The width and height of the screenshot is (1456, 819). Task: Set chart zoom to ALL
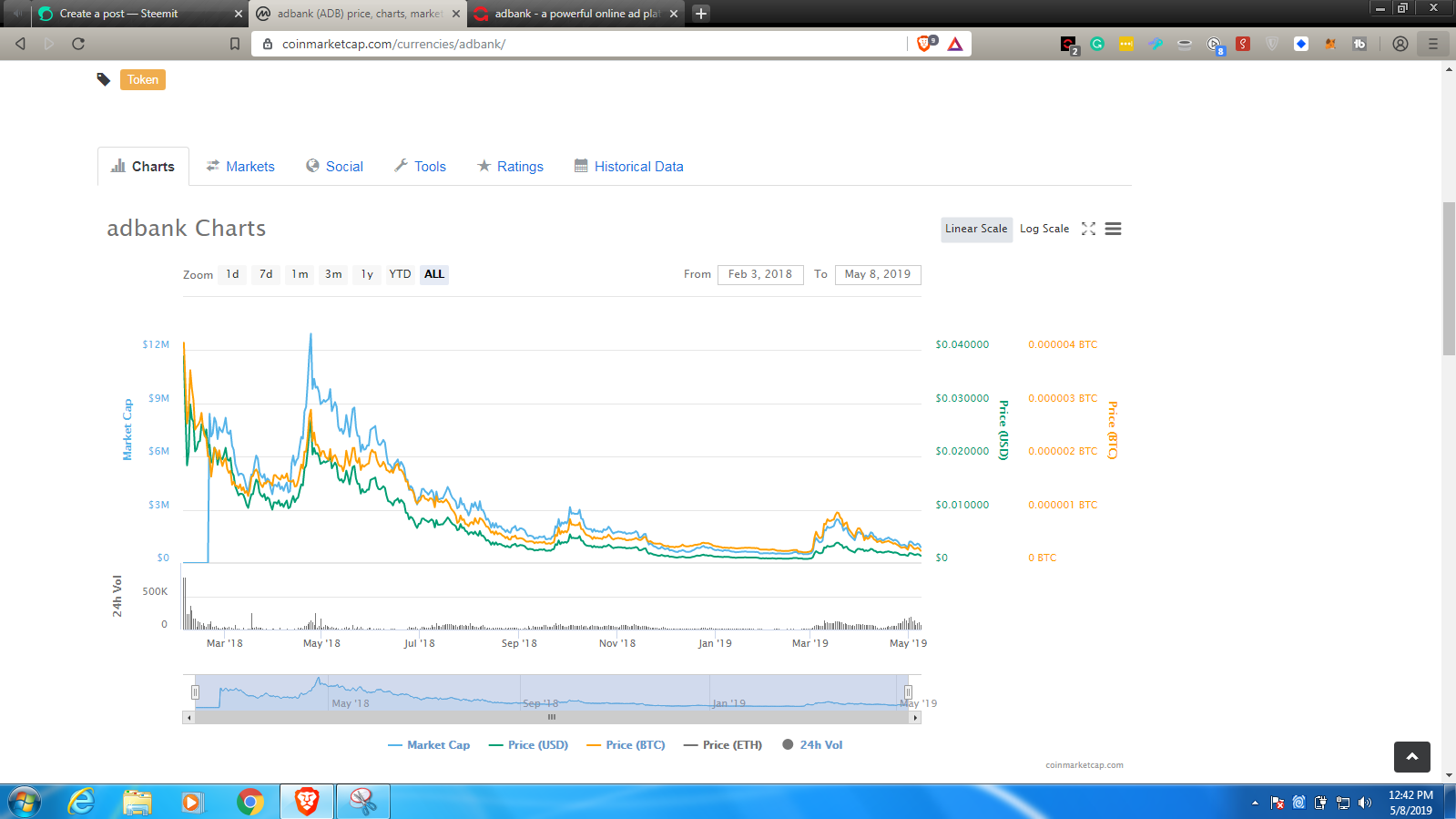(434, 274)
